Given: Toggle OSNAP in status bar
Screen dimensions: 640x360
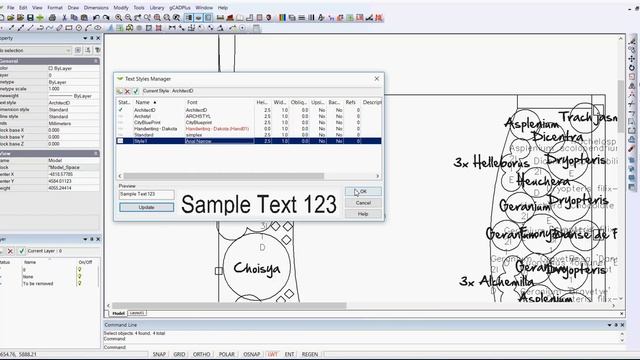Looking at the screenshot, I should coord(251,354).
